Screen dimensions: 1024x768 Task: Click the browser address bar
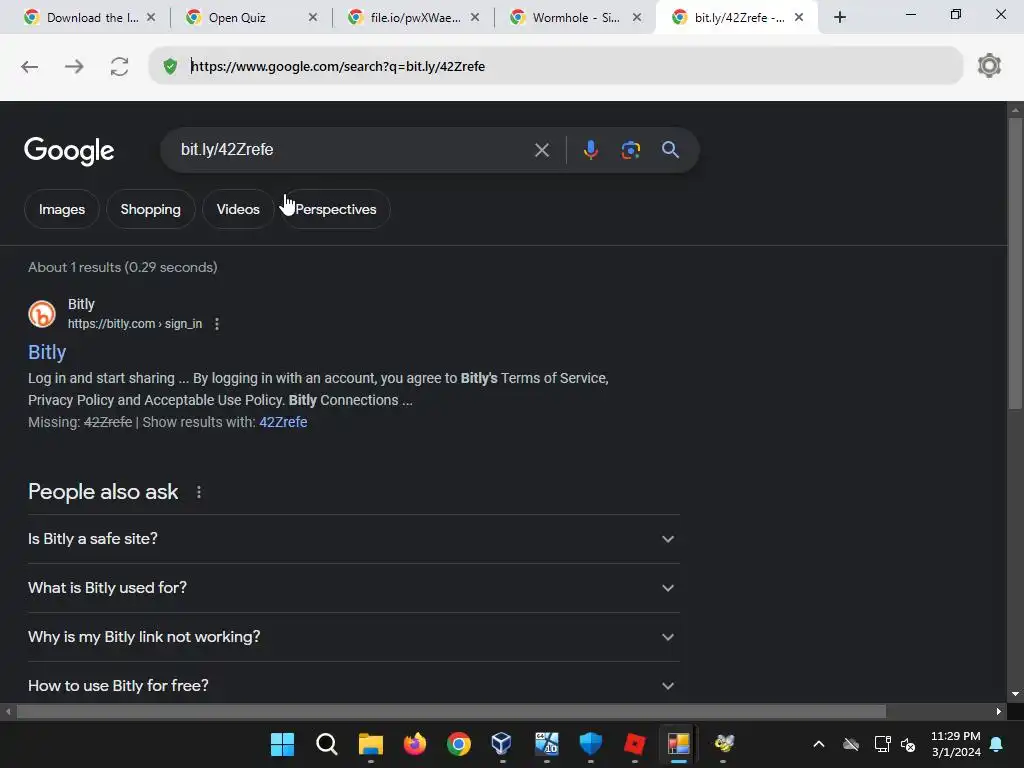(555, 66)
